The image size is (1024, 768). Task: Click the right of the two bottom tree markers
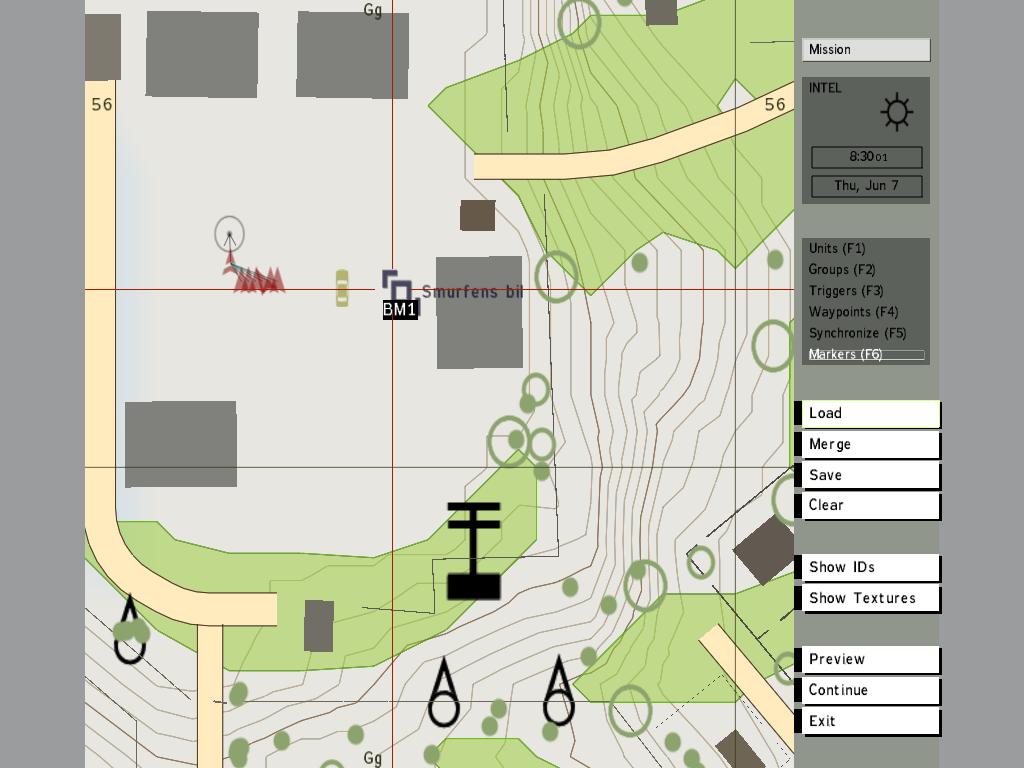coord(558,691)
